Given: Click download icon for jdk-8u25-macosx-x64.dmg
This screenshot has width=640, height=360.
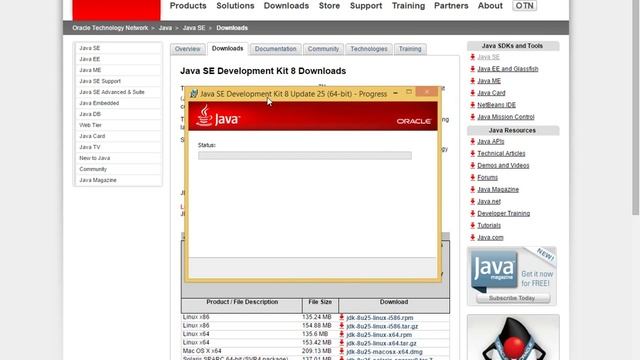Looking at the screenshot, I should click(342, 351).
